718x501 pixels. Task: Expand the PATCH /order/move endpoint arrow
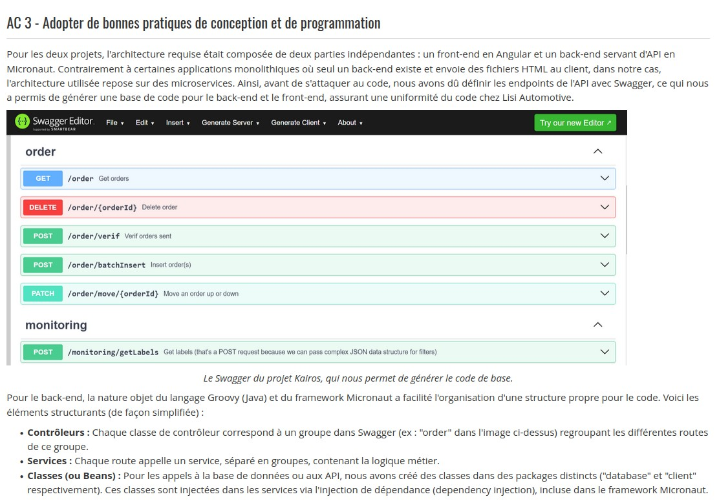604,293
